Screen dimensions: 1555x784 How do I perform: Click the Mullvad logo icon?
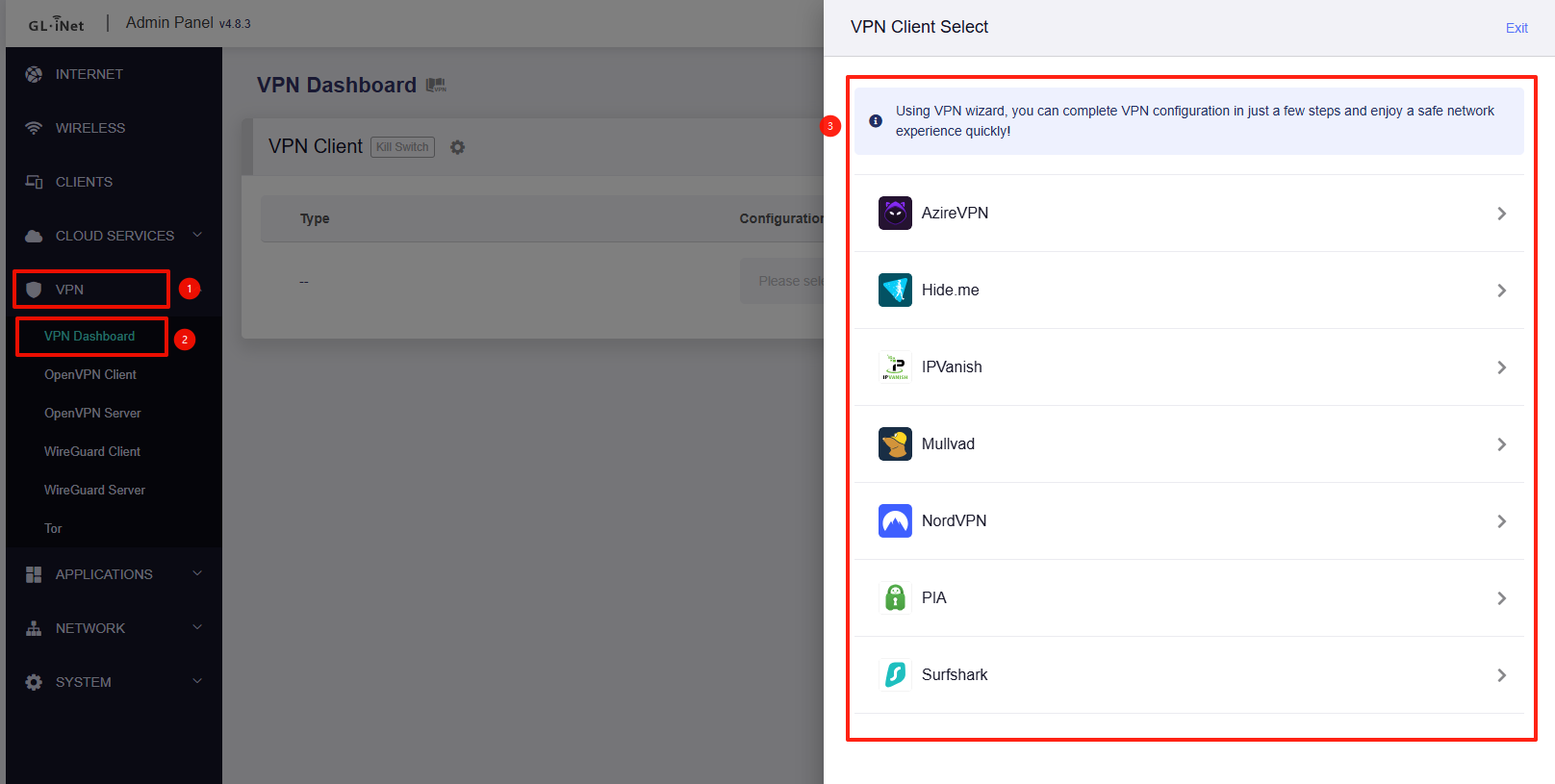tap(895, 444)
